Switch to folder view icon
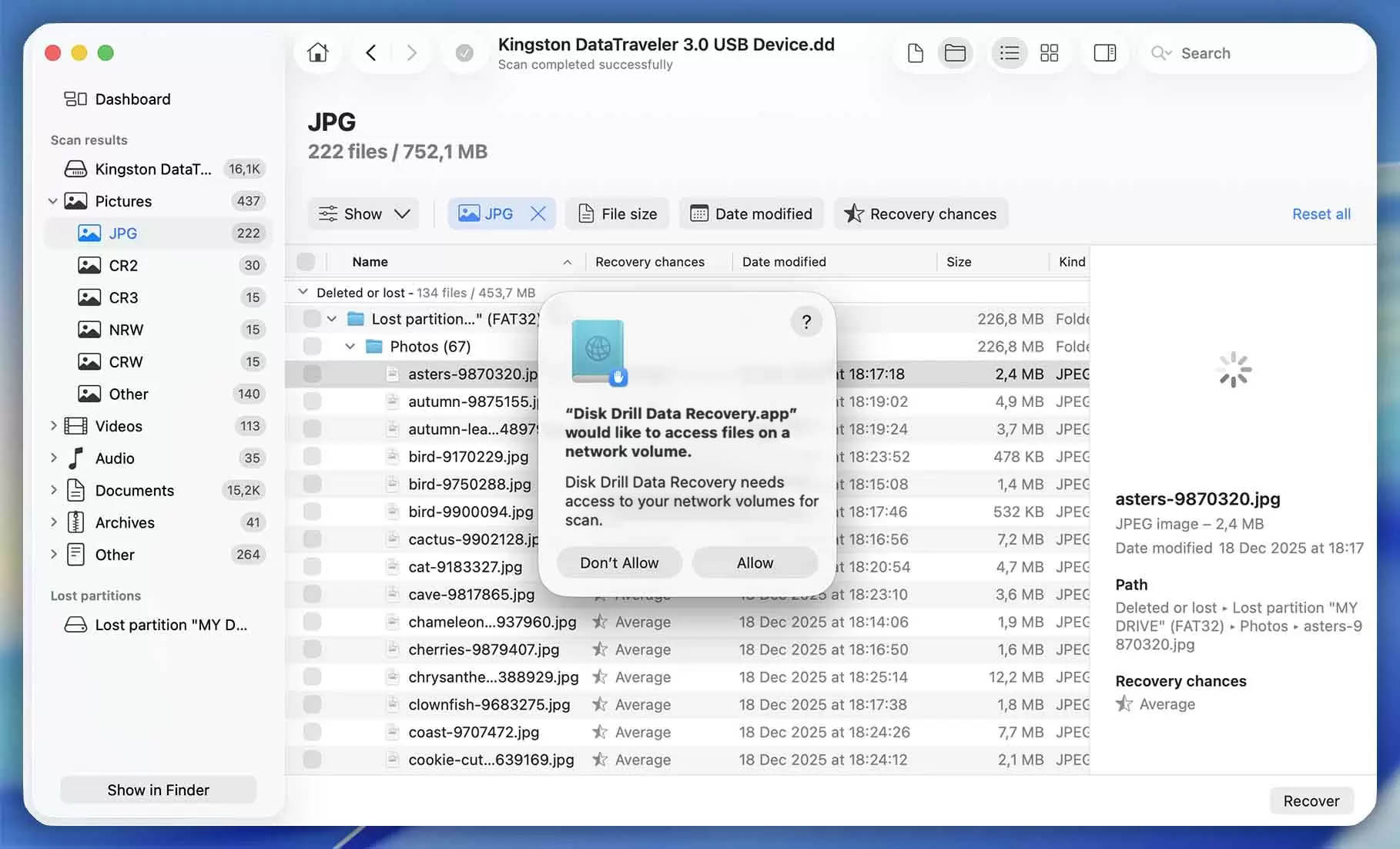1400x849 pixels. (x=955, y=52)
